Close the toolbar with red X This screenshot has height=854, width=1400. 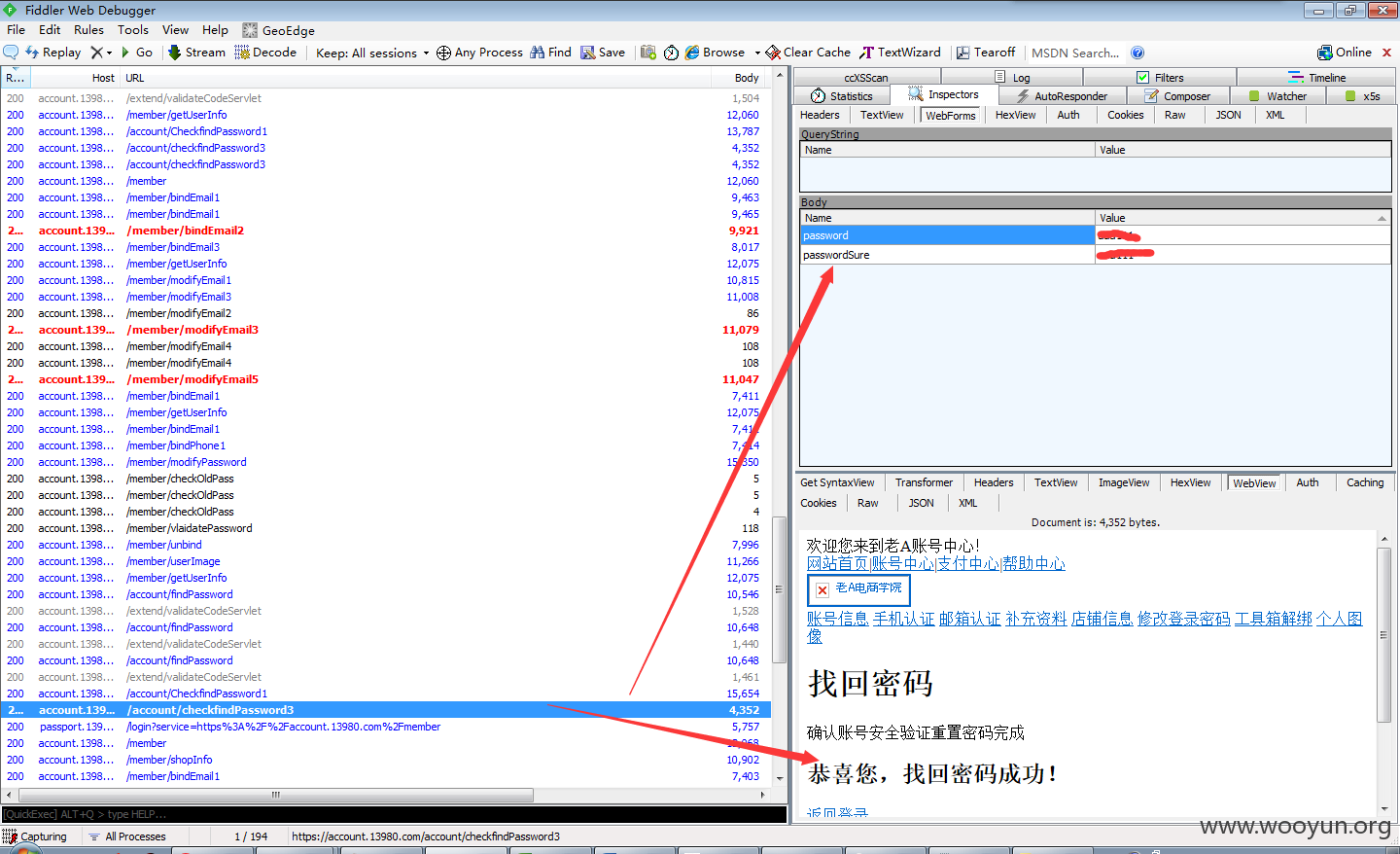tap(1387, 53)
